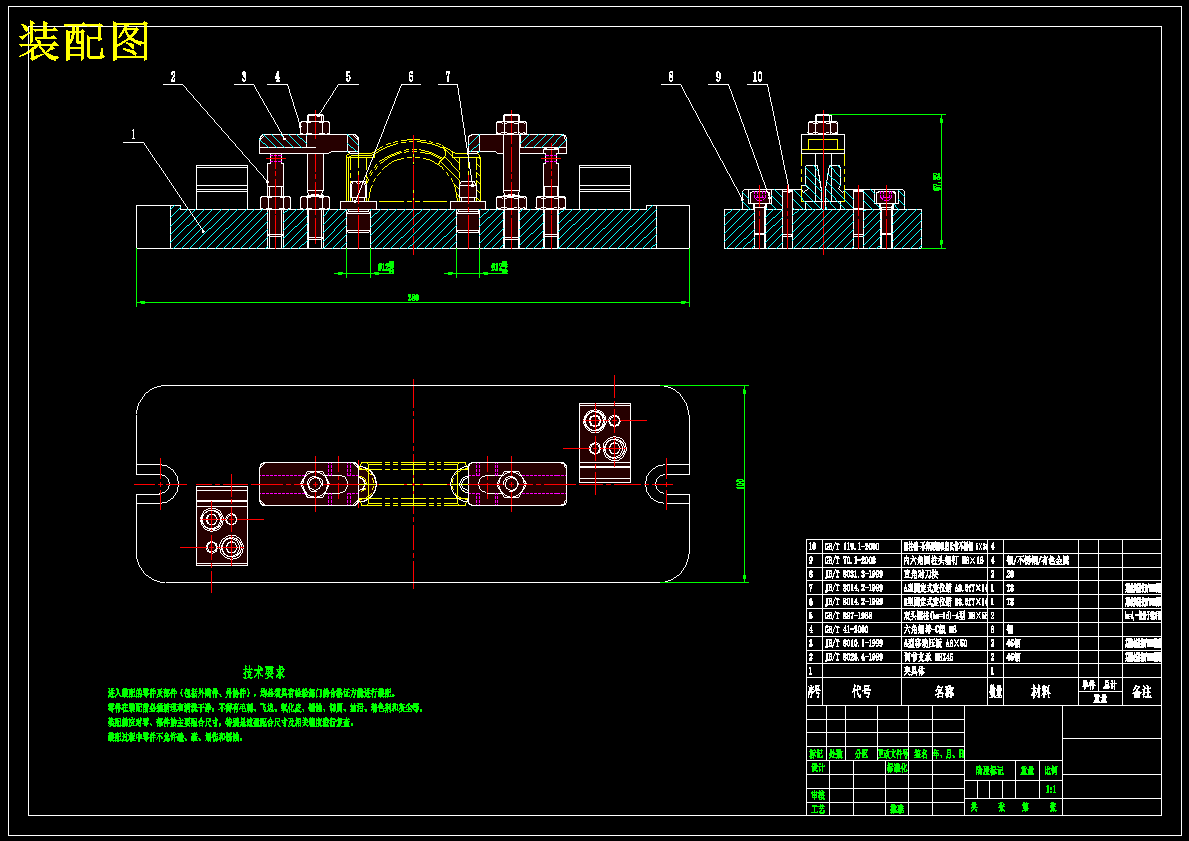Click the JB/T 8010.1-1999 standard code cell
The image size is (1189, 841).
pos(853,643)
